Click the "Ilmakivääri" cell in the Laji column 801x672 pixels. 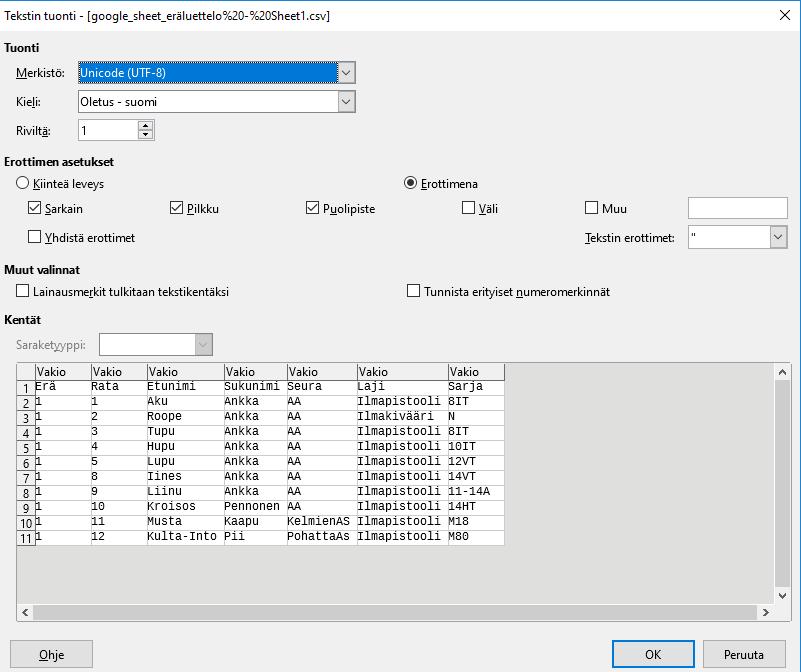[403, 417]
